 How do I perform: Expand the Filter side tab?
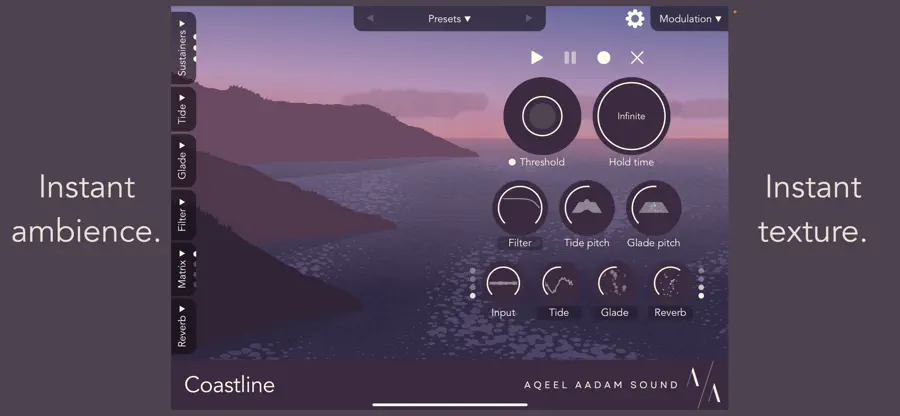click(x=183, y=215)
